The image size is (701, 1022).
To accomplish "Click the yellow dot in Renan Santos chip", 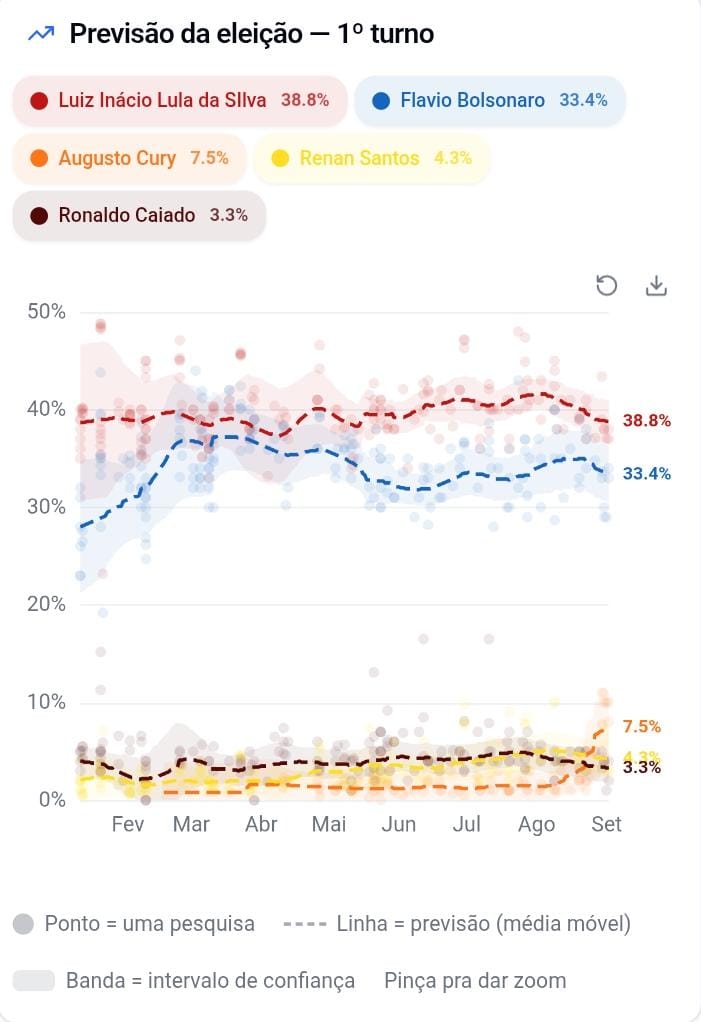I will tap(280, 158).
